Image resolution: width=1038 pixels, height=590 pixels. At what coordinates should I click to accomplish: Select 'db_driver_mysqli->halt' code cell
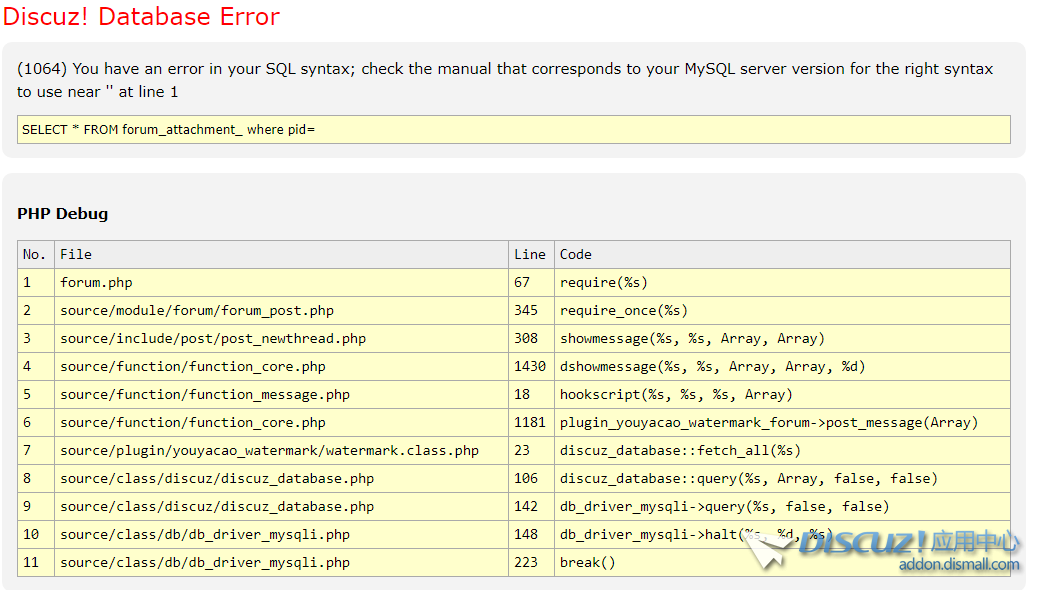[x=782, y=534]
